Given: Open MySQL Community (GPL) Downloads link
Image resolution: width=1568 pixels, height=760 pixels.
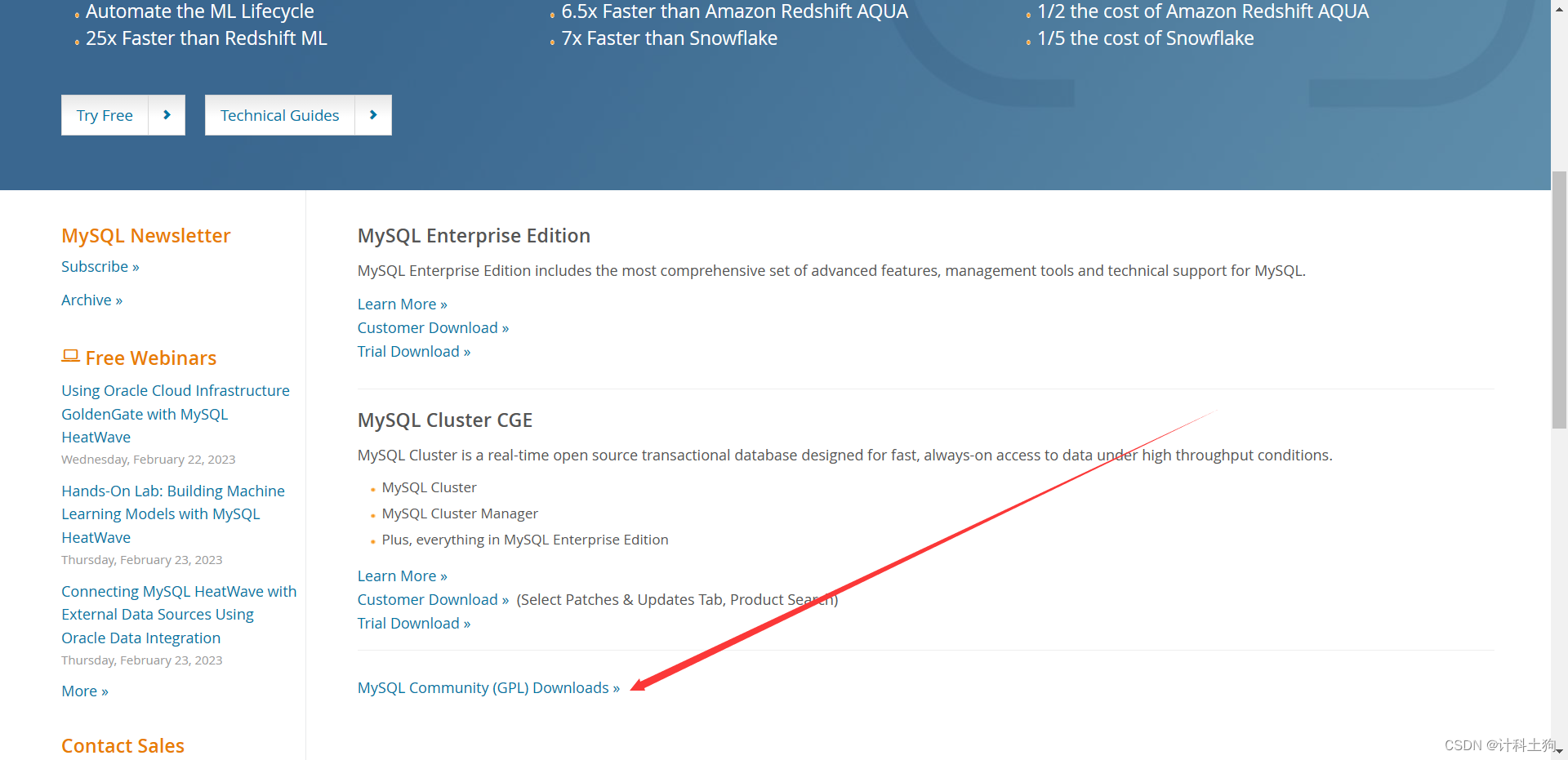Looking at the screenshot, I should pyautogui.click(x=488, y=688).
